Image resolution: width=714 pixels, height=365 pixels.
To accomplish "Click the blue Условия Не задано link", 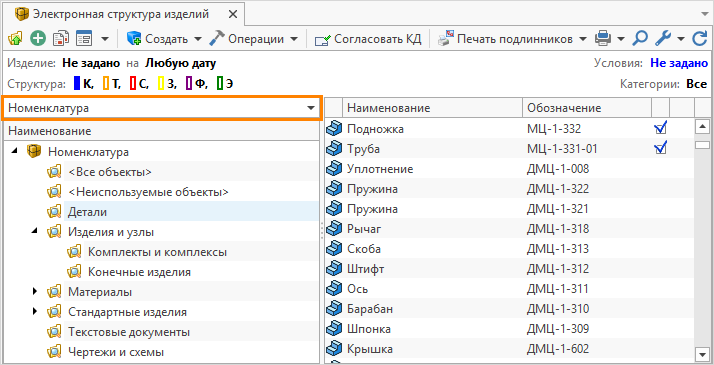I will [679, 63].
